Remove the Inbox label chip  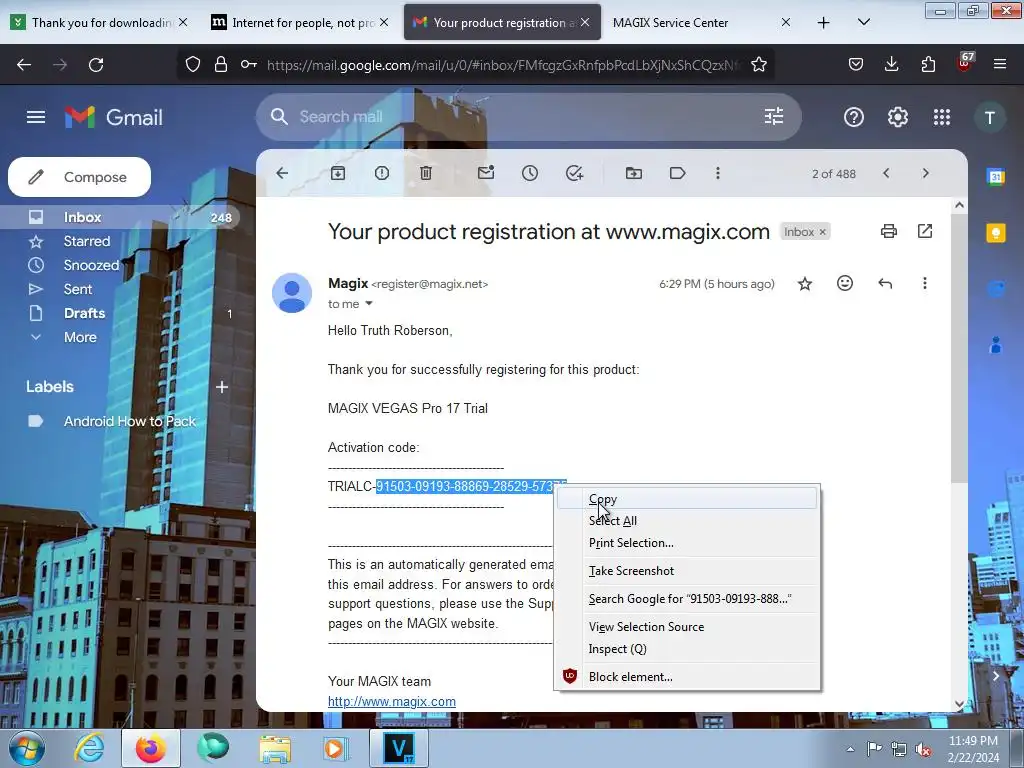click(x=823, y=232)
